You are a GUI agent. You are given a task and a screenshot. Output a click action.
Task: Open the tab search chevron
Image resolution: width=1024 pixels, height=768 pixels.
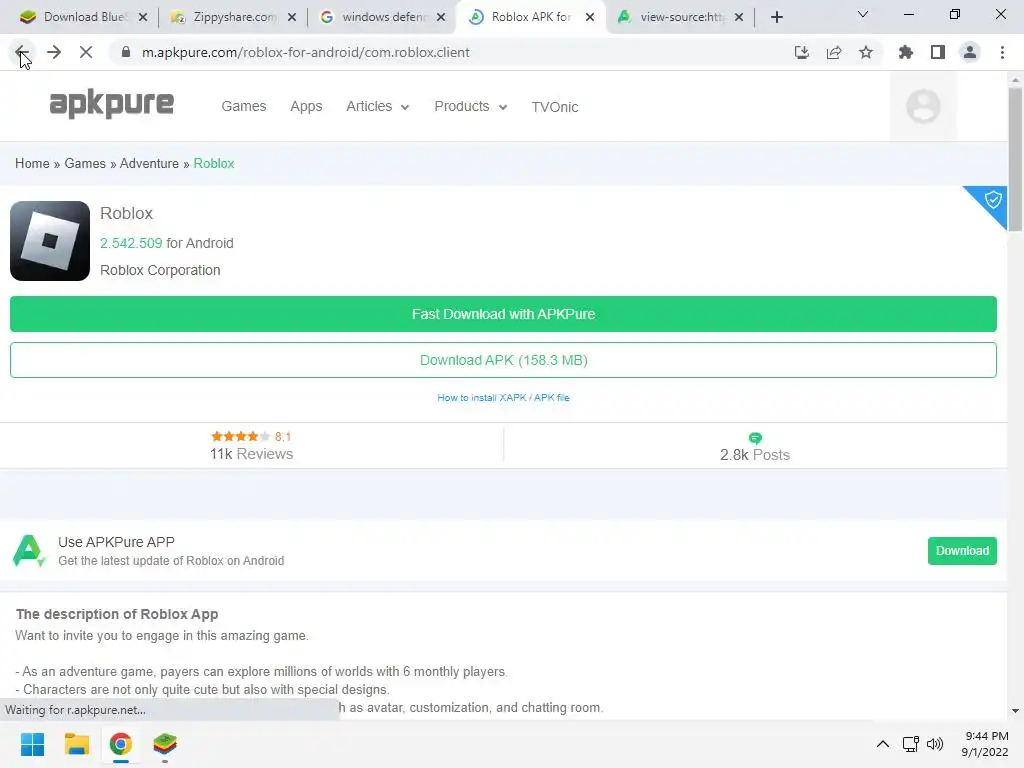[x=863, y=14]
